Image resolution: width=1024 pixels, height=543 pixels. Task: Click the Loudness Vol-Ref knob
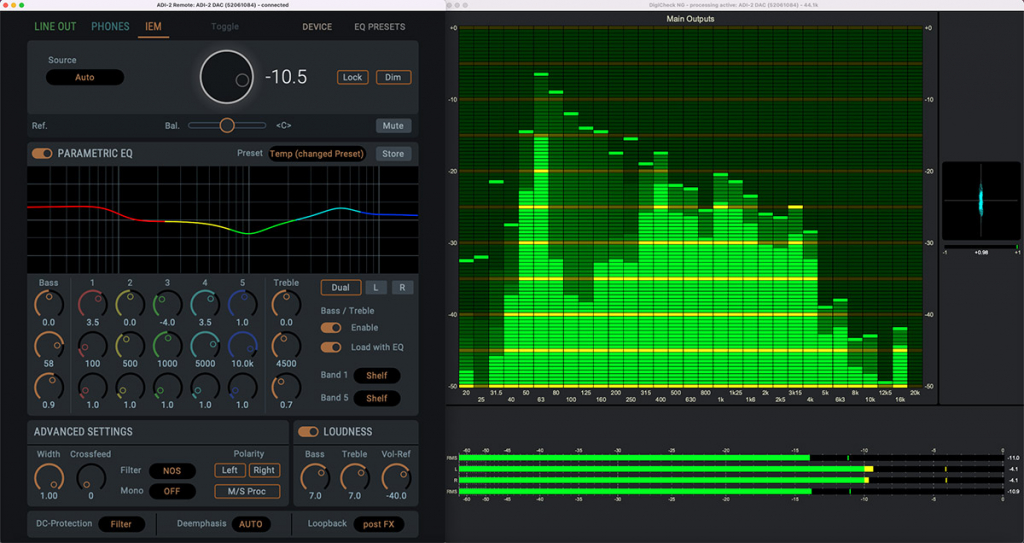tap(393, 476)
